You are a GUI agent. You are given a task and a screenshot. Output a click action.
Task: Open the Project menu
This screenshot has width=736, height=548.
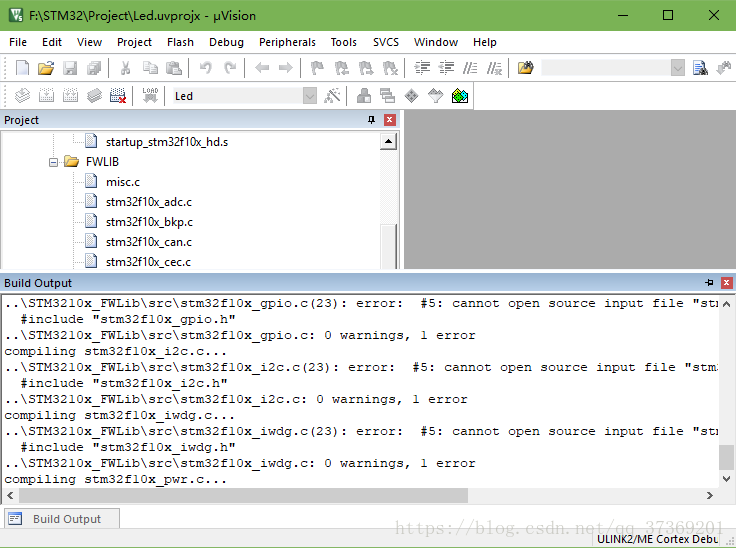tap(134, 42)
